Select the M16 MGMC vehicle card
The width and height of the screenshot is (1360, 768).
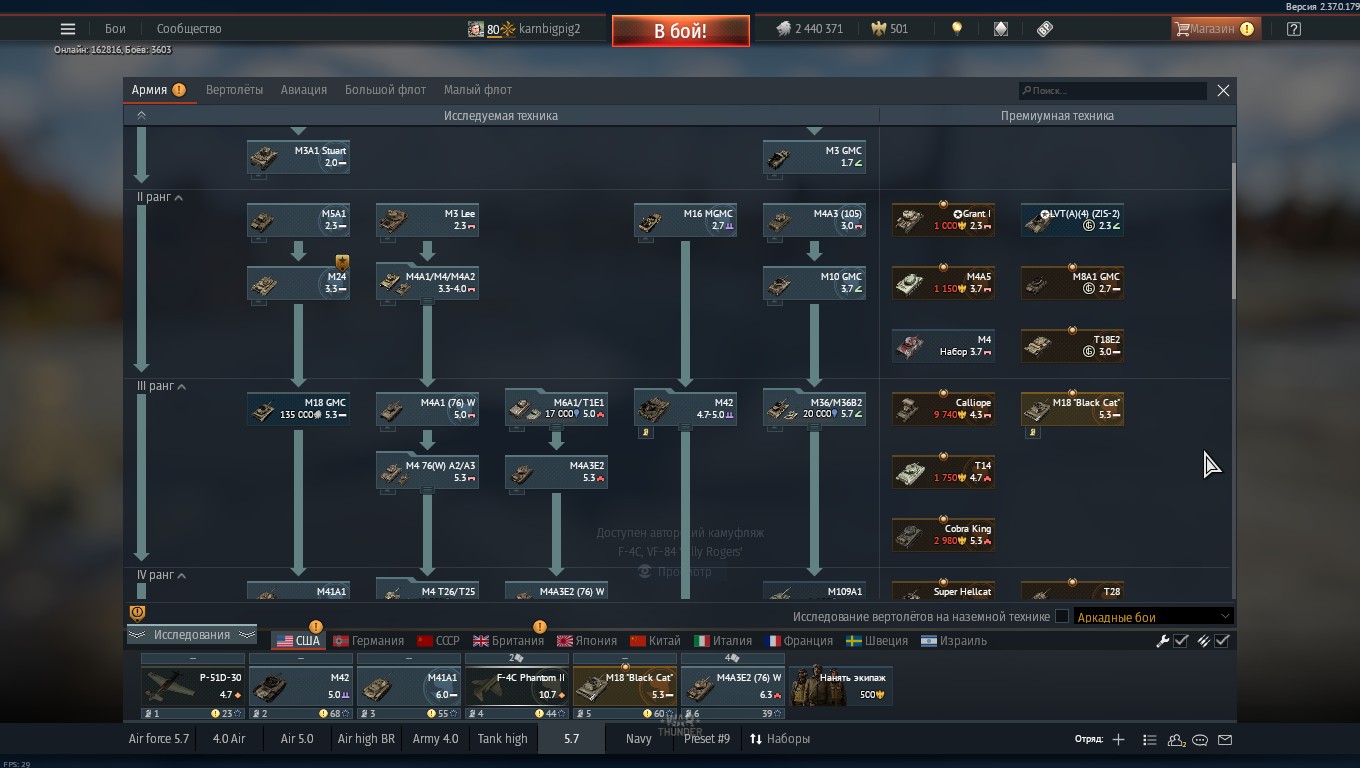tap(685, 220)
